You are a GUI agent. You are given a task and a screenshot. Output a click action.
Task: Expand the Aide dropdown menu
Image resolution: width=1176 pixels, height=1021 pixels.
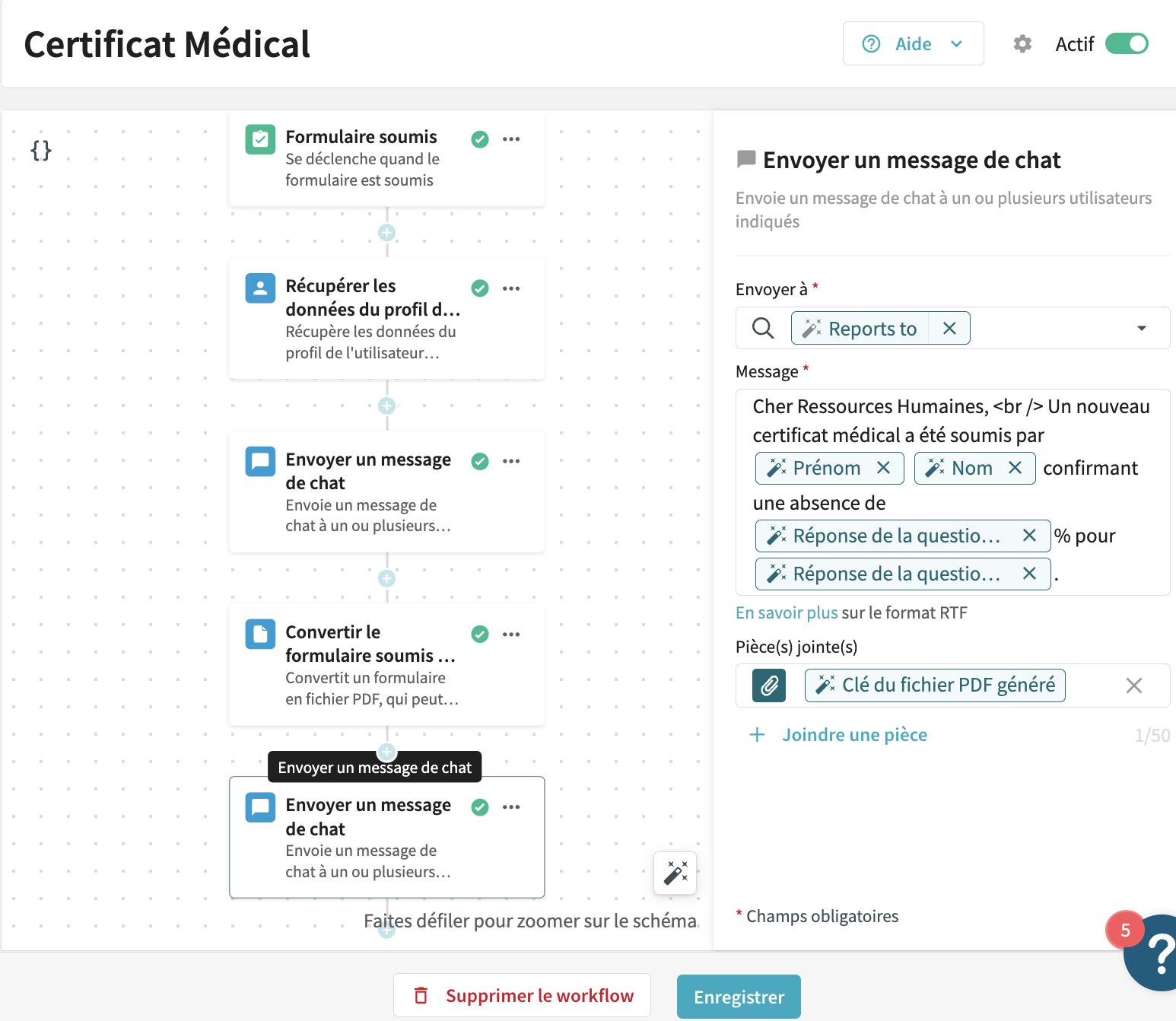point(913,44)
